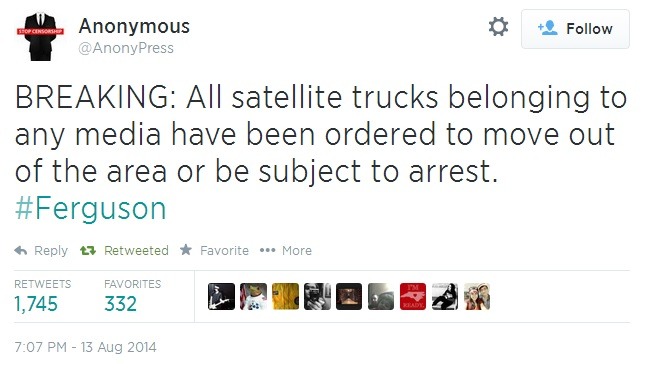View the 332 favorites count
This screenshot has width=645, height=370.
pos(120,304)
